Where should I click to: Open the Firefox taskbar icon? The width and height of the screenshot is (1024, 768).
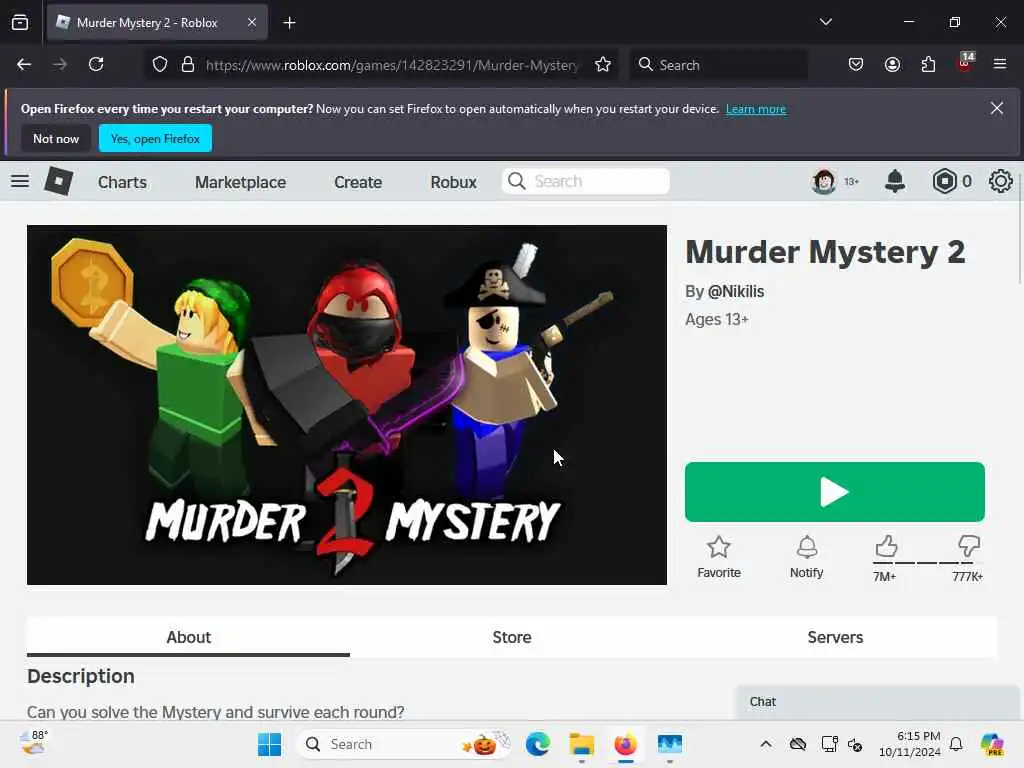point(625,744)
